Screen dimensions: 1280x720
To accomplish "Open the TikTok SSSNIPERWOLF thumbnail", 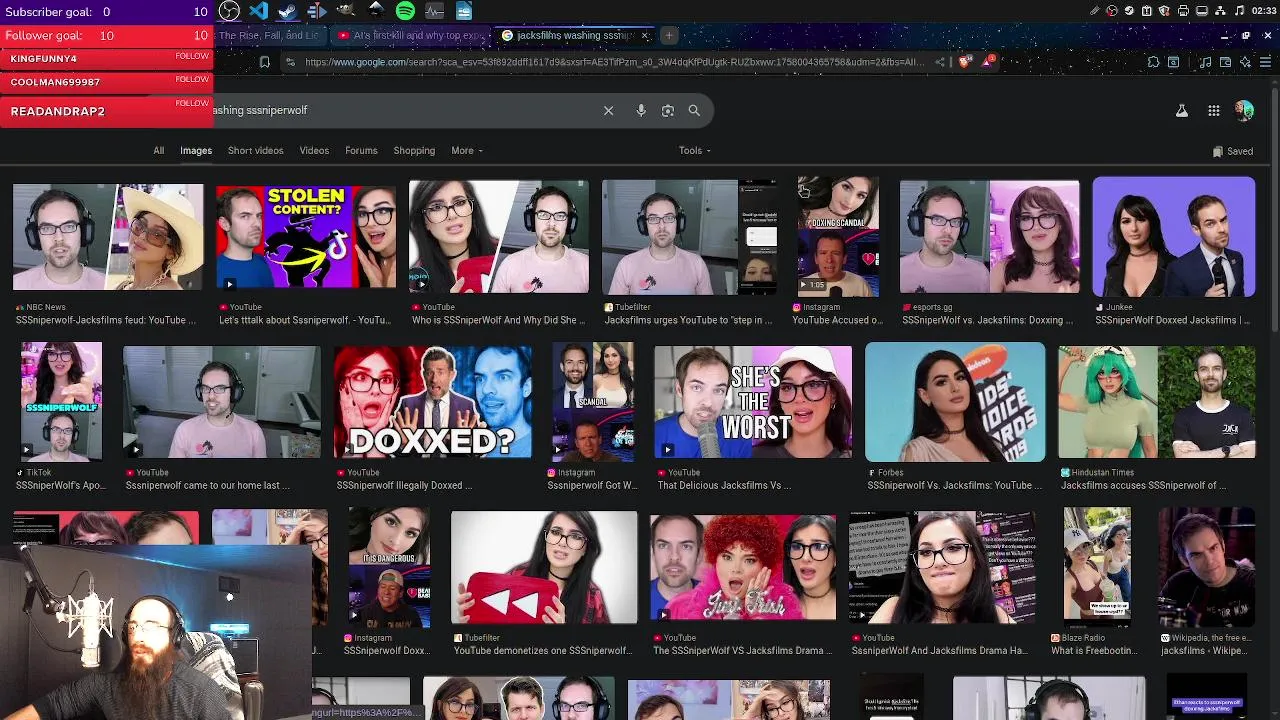I will coord(62,401).
